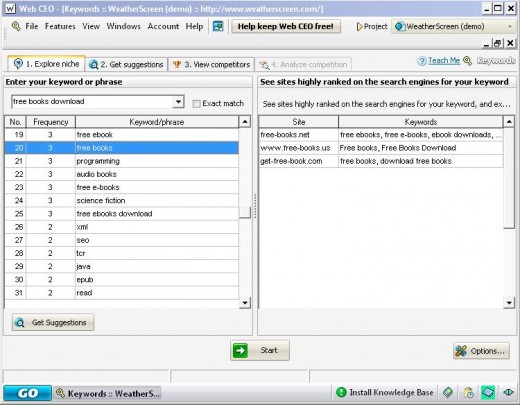The width and height of the screenshot is (520, 405).
Task: Click the Keywords WeatherScreen taskbar item
Action: 108,393
